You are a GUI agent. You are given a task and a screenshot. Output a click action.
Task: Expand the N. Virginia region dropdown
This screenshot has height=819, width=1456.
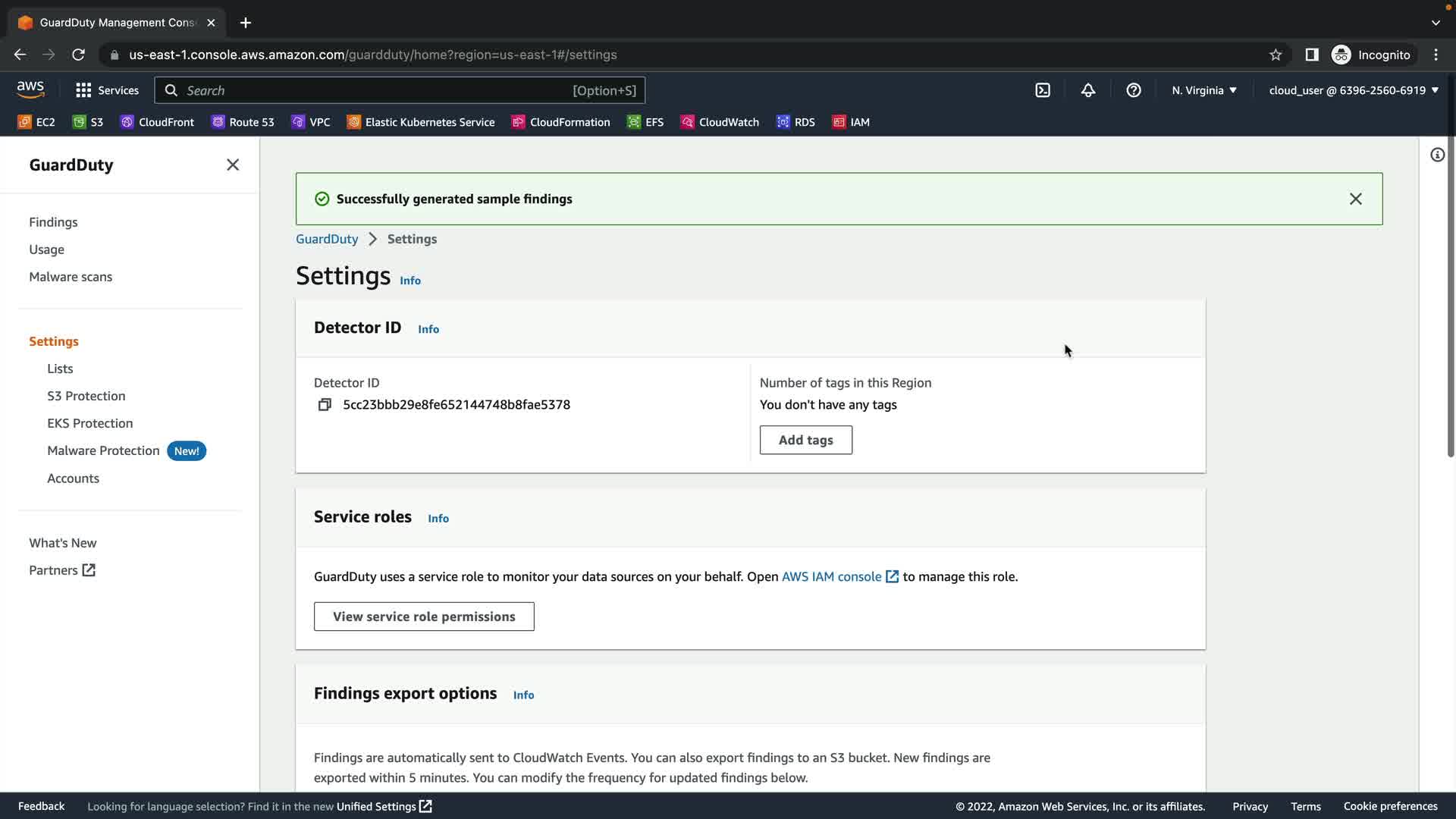pyautogui.click(x=1203, y=90)
